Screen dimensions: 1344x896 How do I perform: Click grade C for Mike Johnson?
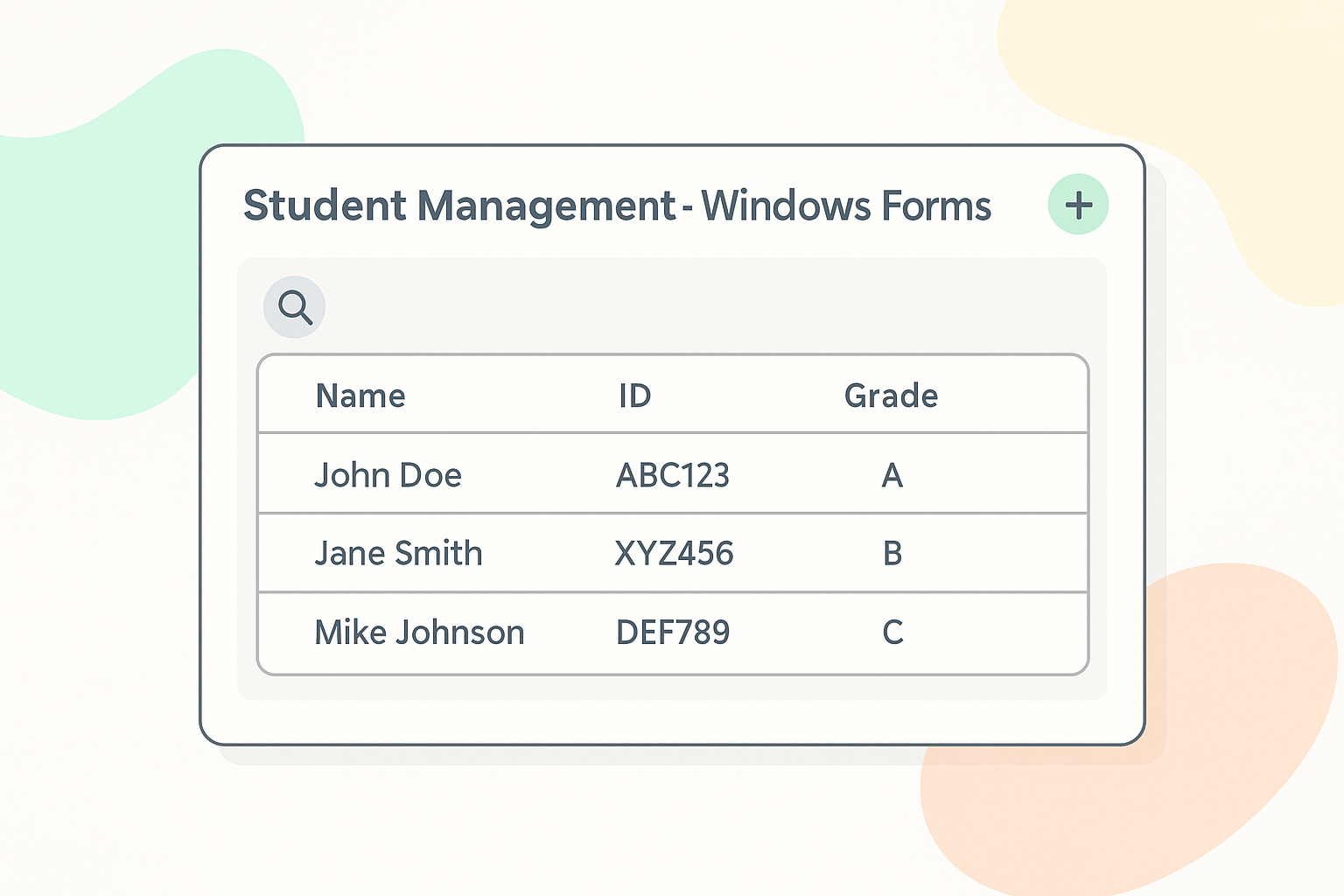(891, 632)
